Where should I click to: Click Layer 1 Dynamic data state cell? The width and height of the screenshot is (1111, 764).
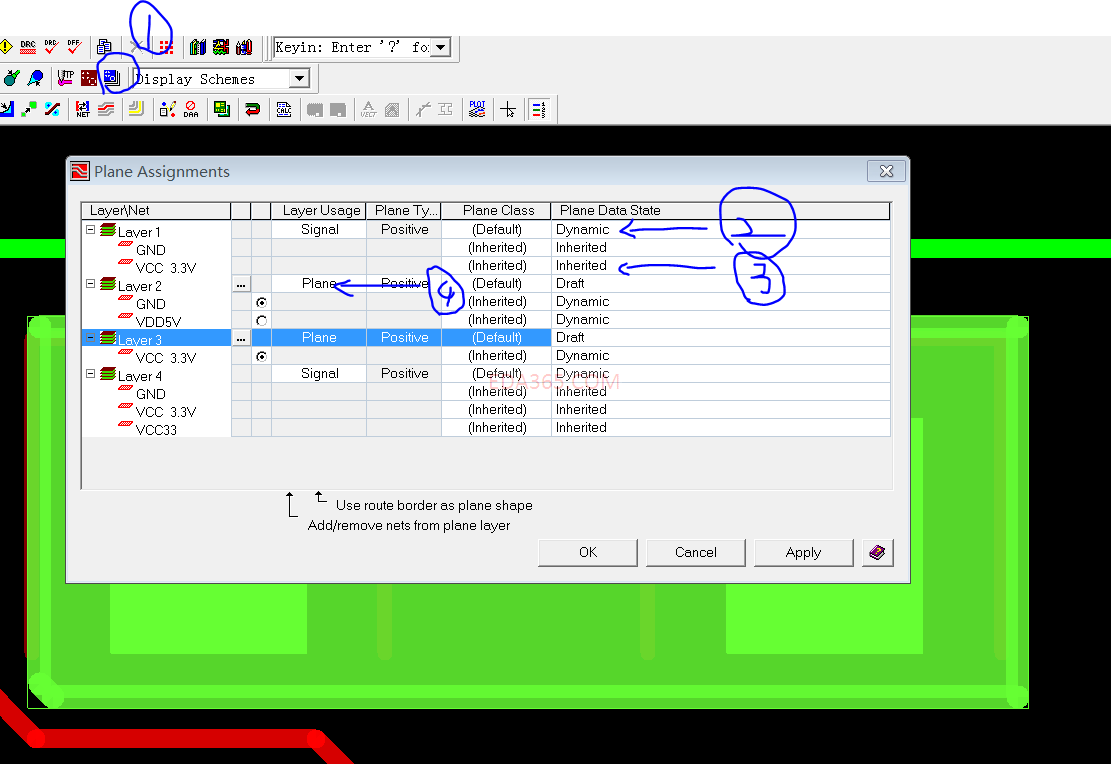[x=721, y=230]
